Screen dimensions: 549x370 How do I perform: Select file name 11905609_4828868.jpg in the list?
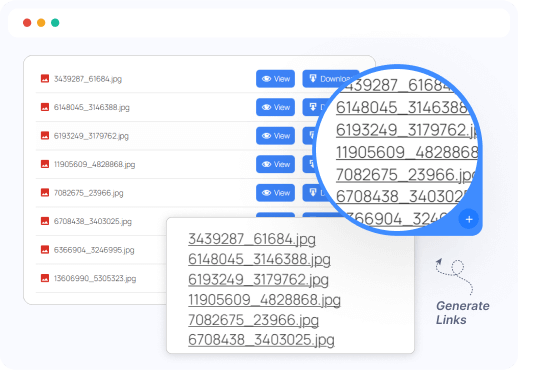(95, 165)
